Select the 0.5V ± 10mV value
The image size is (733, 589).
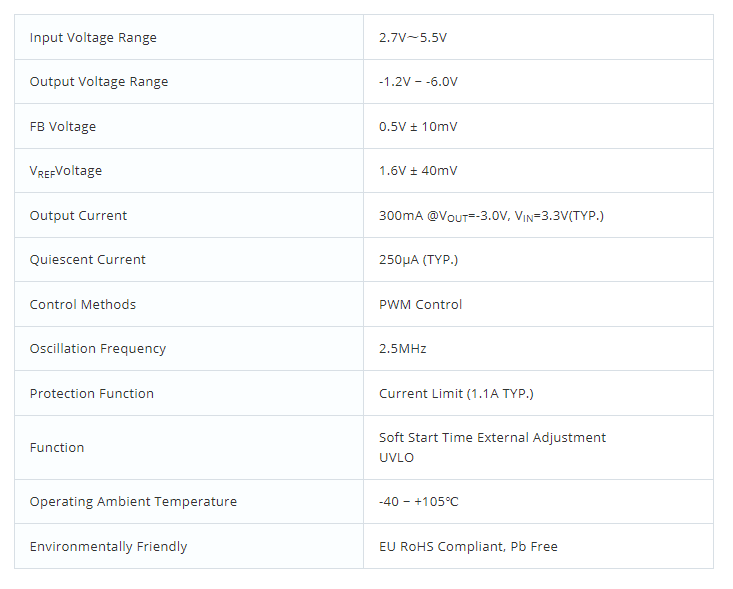click(x=418, y=127)
